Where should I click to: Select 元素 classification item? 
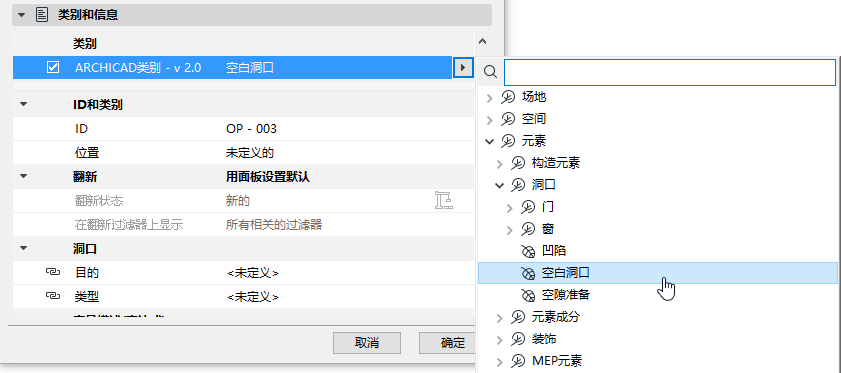click(534, 141)
